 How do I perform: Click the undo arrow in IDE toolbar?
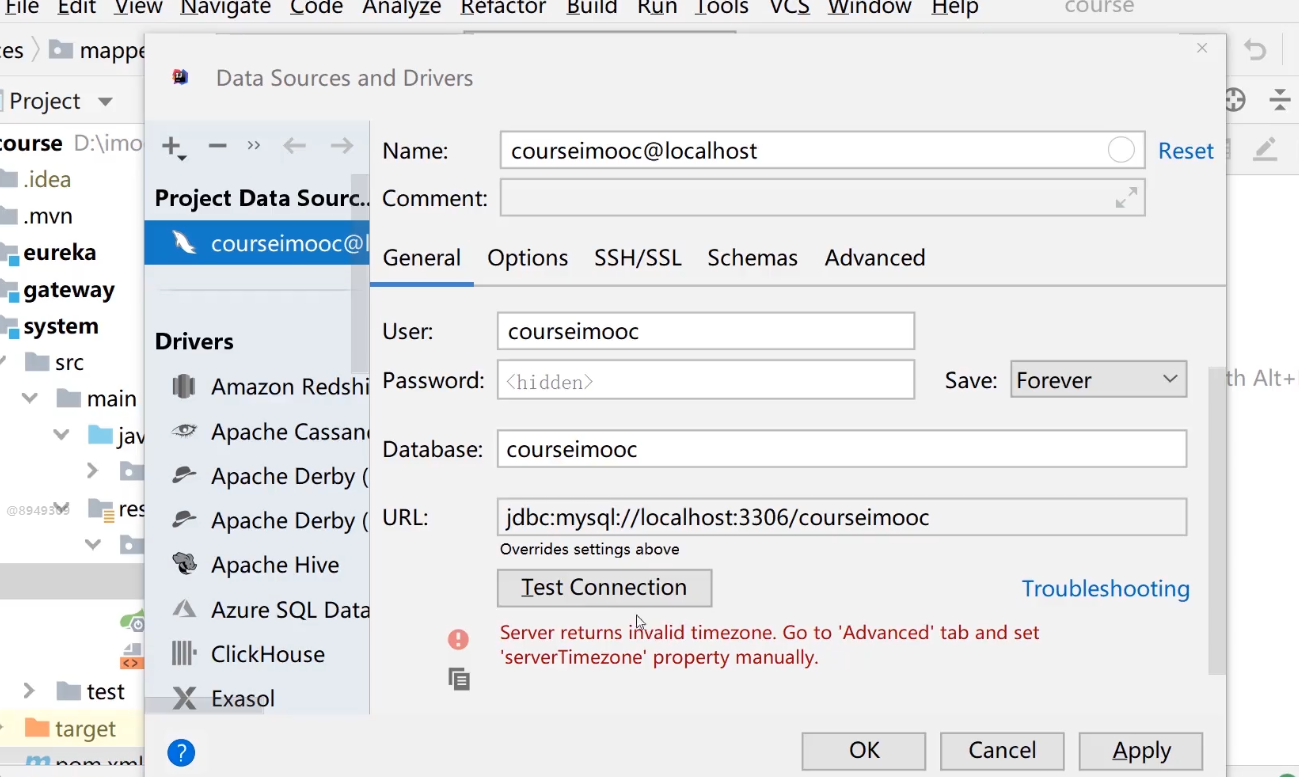1255,50
